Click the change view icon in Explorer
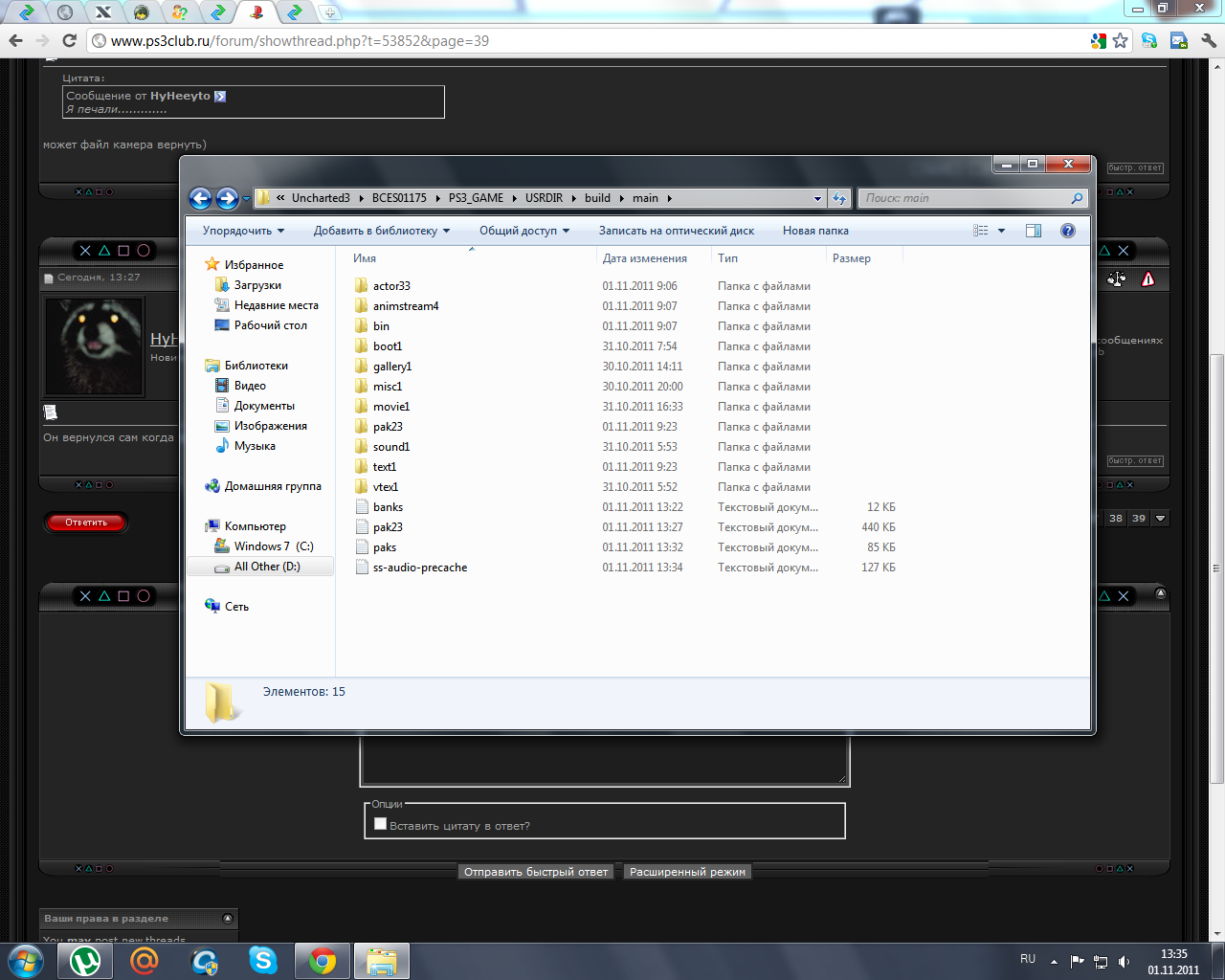 pyautogui.click(x=981, y=231)
